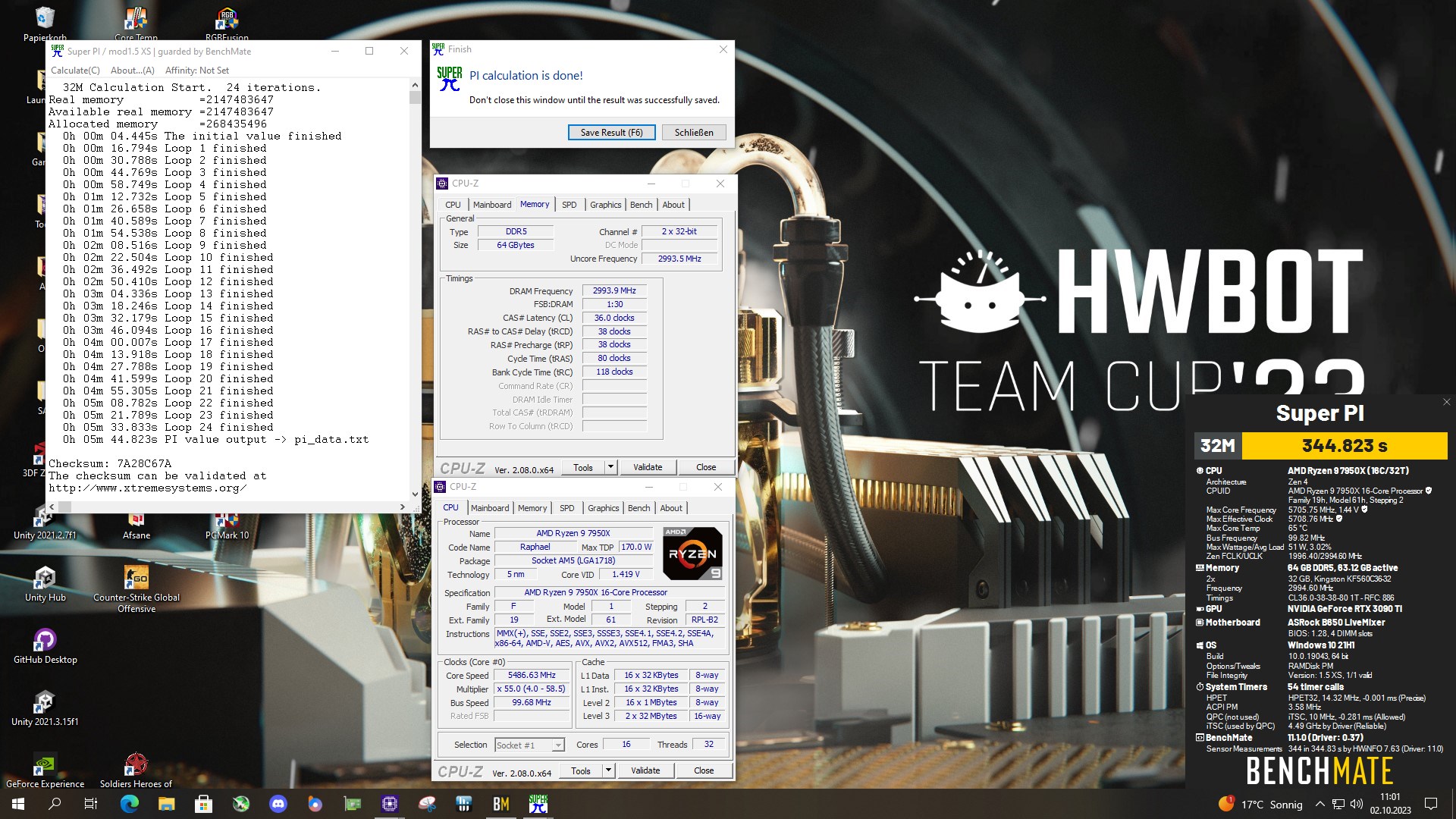The image size is (1456, 819).
Task: Open Unity Hub desktop shortcut
Action: (x=45, y=584)
